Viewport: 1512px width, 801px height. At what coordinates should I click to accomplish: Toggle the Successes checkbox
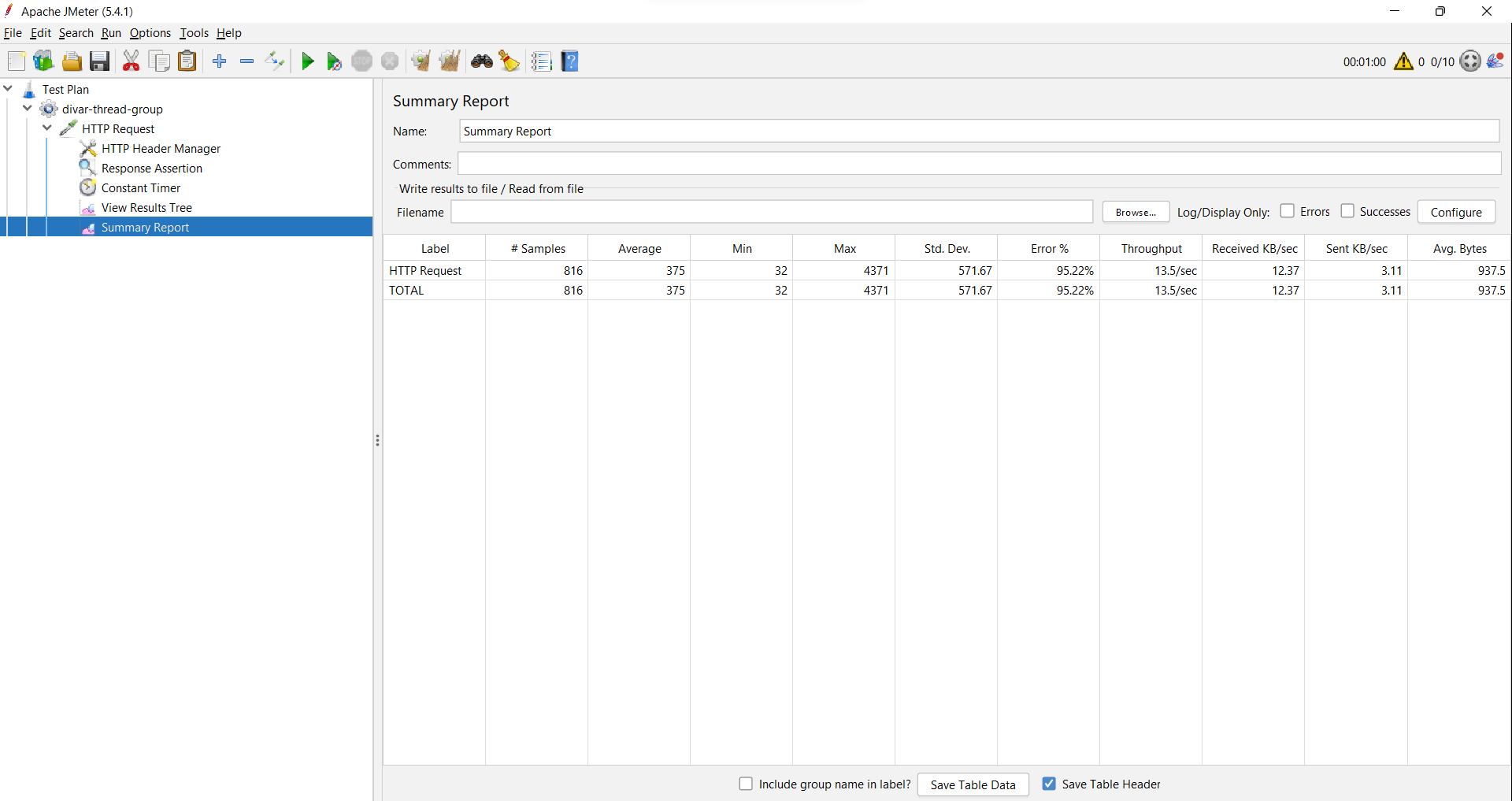pos(1347,211)
